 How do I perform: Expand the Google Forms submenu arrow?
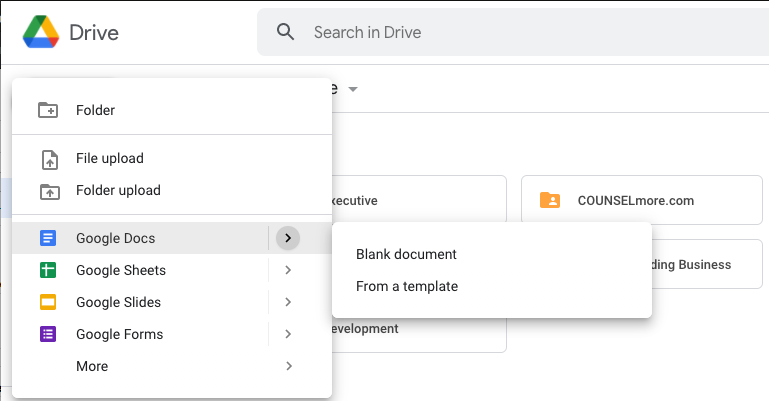288,334
